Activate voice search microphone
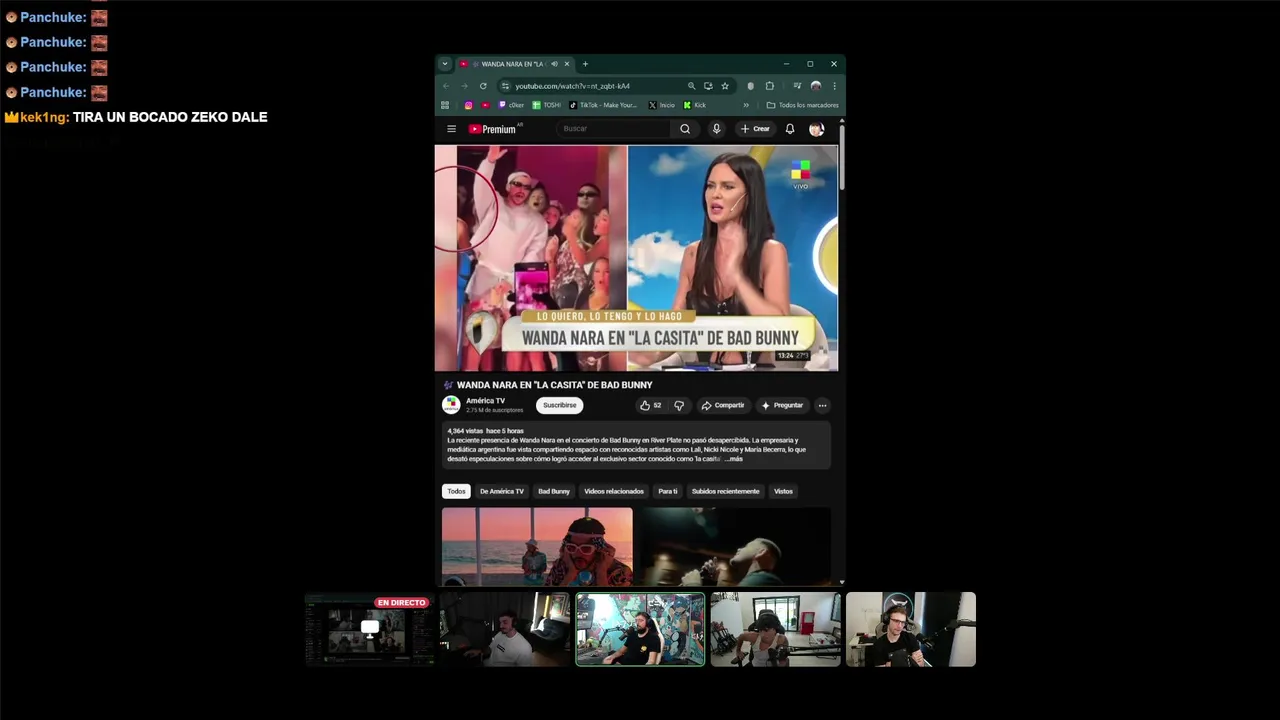 click(716, 129)
